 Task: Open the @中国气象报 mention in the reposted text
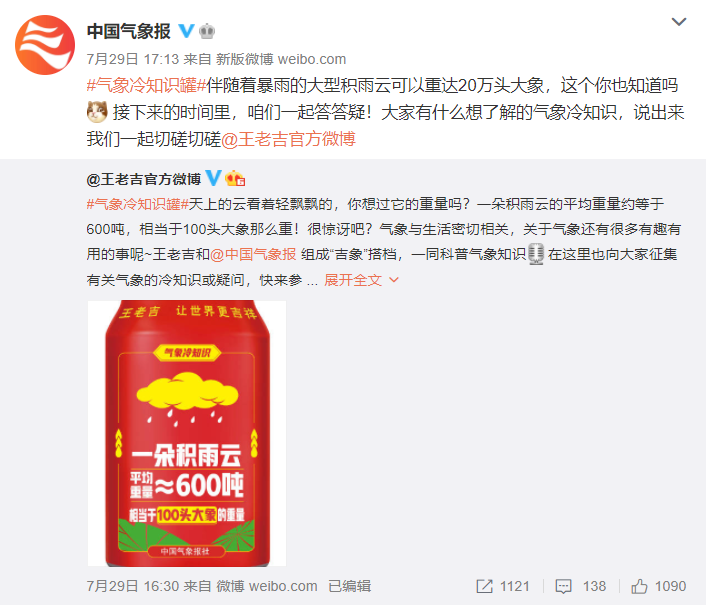click(x=253, y=254)
